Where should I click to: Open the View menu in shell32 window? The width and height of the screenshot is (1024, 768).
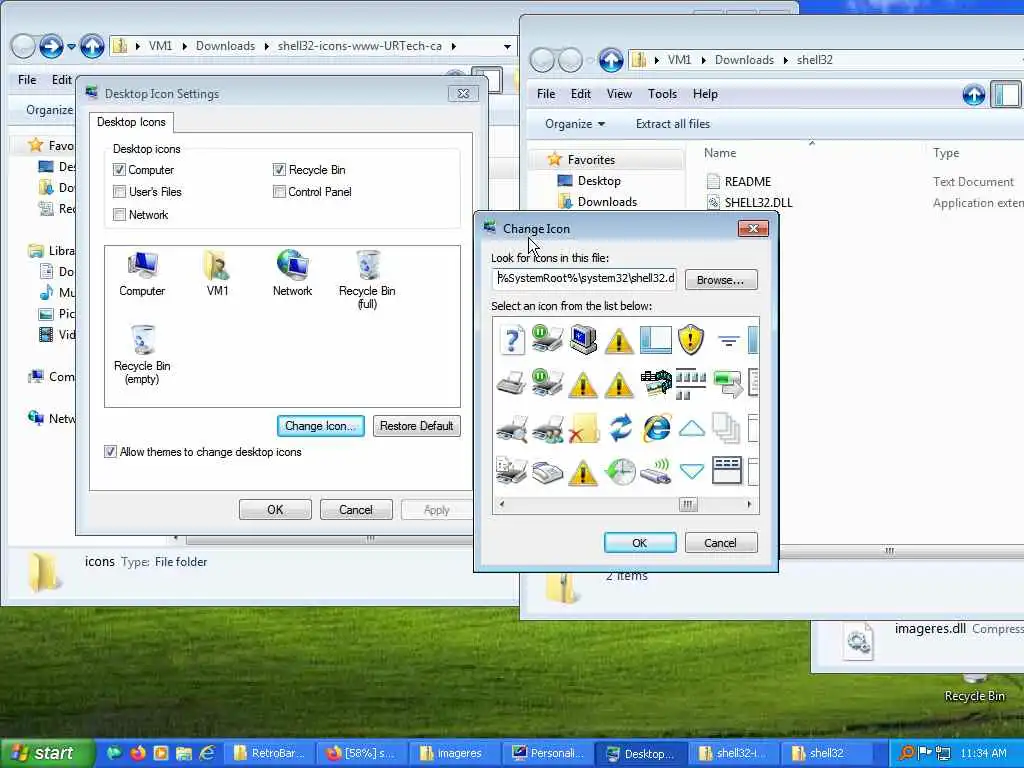[619, 94]
